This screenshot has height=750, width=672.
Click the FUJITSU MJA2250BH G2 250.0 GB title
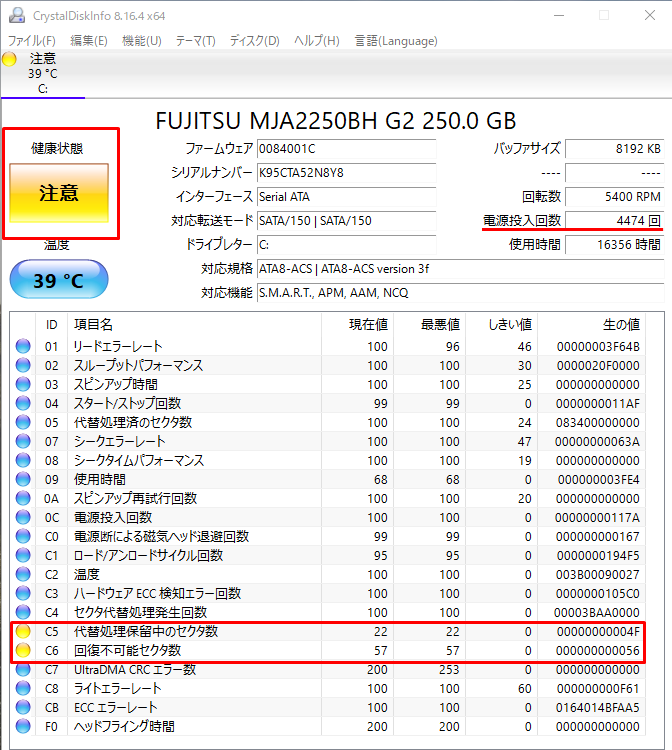tap(336, 121)
